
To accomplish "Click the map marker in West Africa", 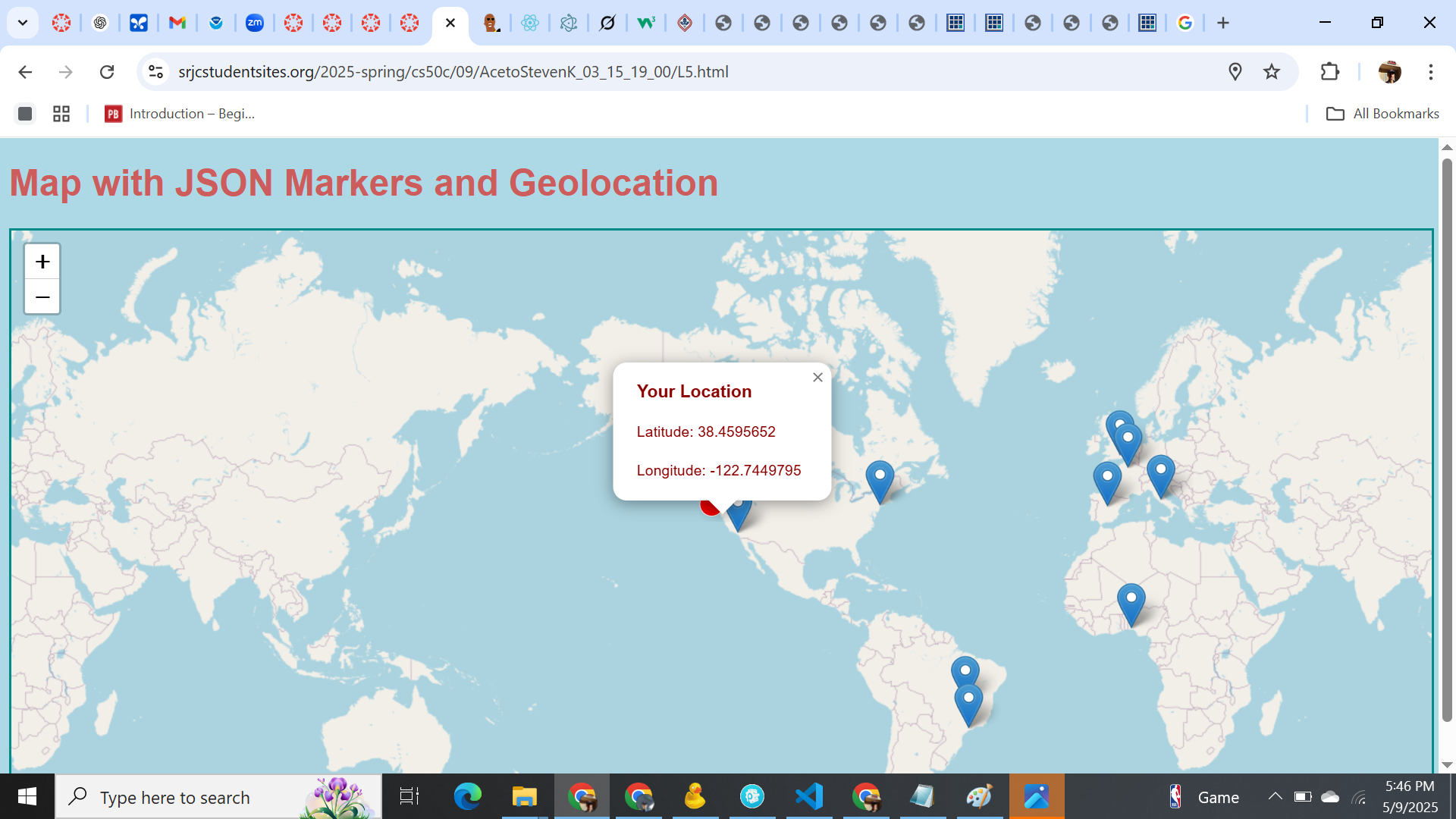I will 1131,603.
